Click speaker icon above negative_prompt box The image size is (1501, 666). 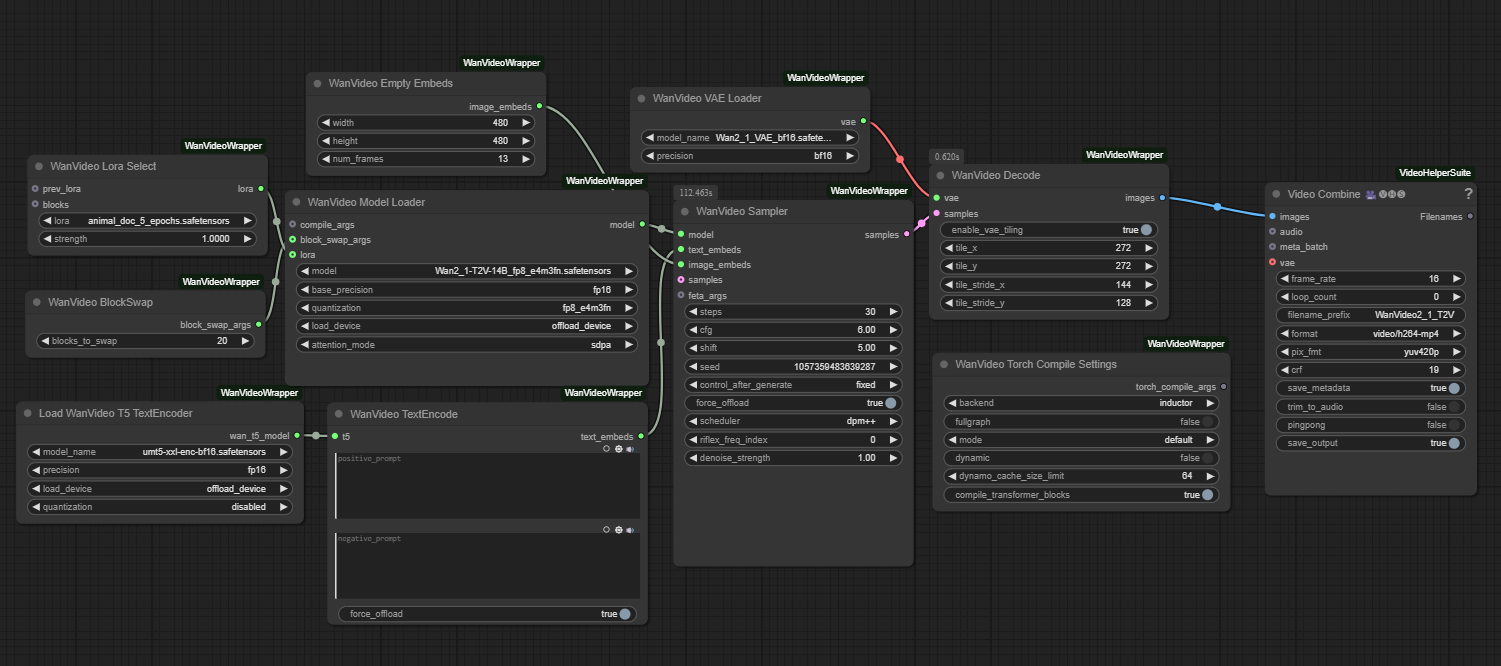tap(631, 530)
